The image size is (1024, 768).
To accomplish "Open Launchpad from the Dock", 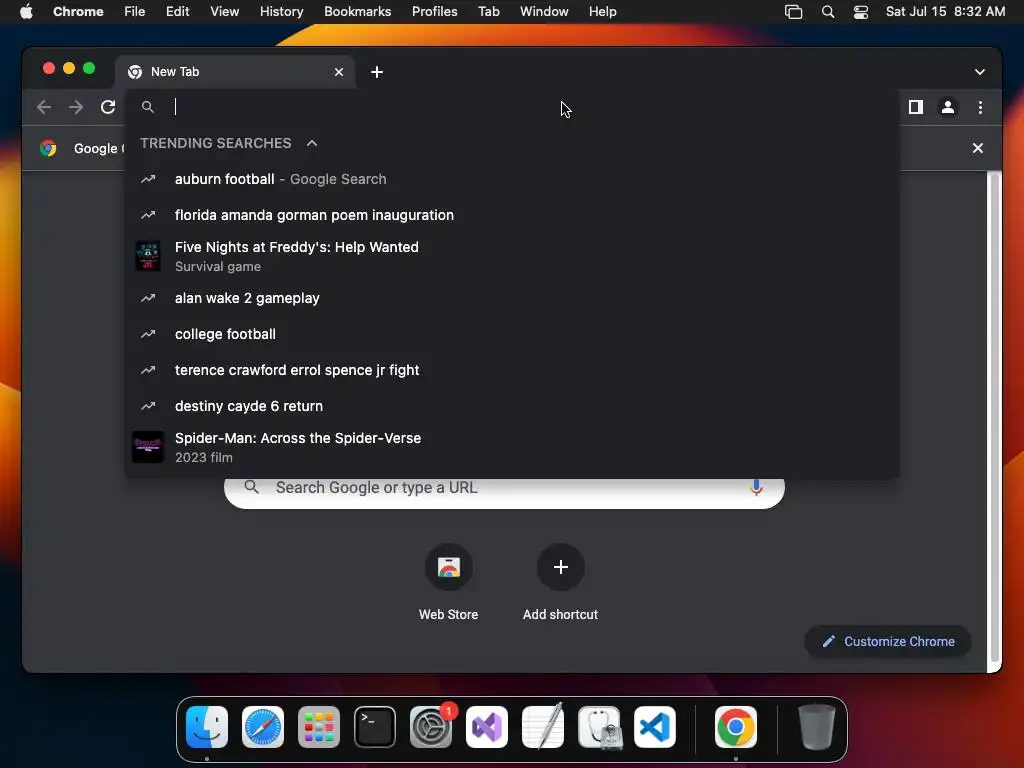I will pos(319,727).
